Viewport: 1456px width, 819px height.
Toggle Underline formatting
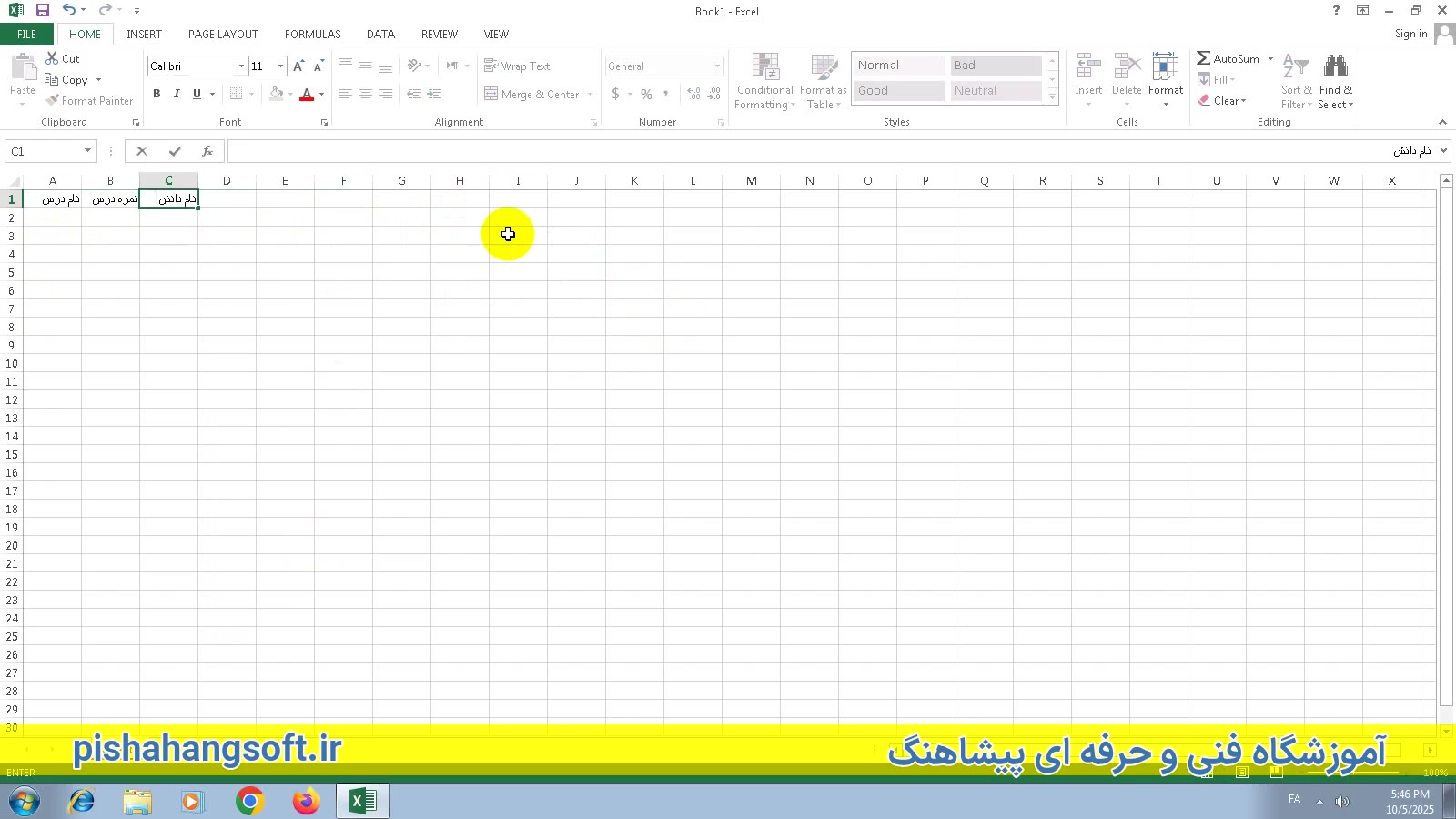[x=197, y=94]
